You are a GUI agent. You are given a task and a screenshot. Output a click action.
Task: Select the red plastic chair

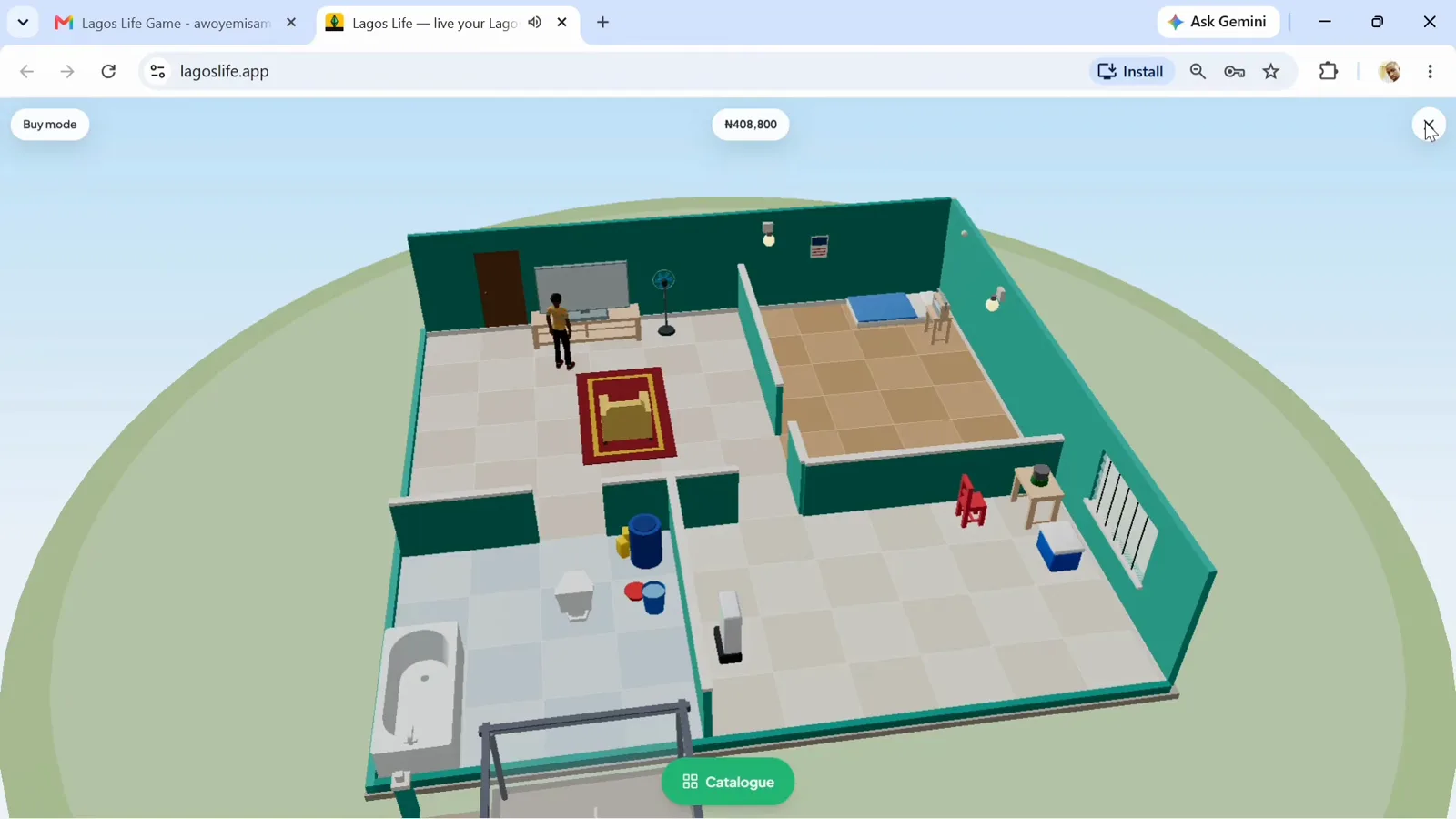coord(970,502)
